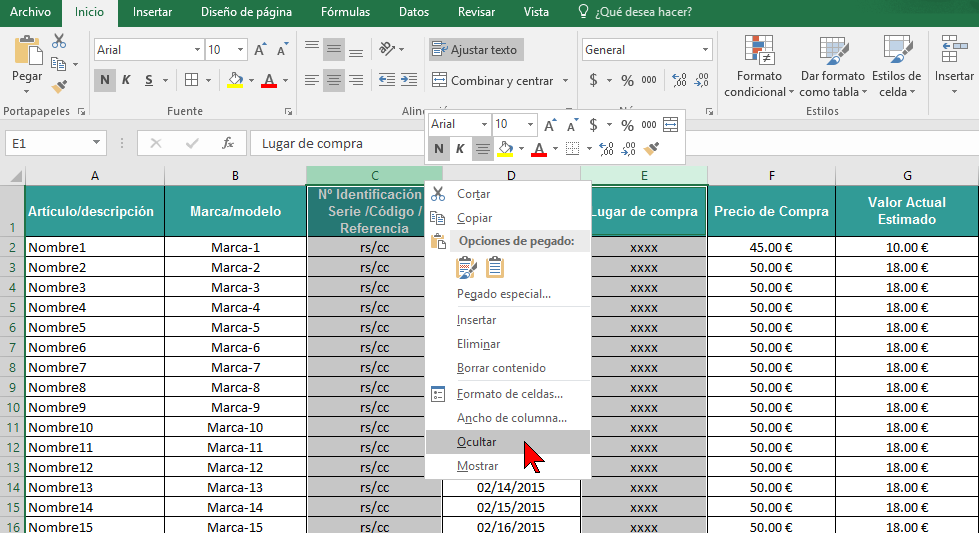Click the ¿Qué desea hacer? search box

point(635,12)
